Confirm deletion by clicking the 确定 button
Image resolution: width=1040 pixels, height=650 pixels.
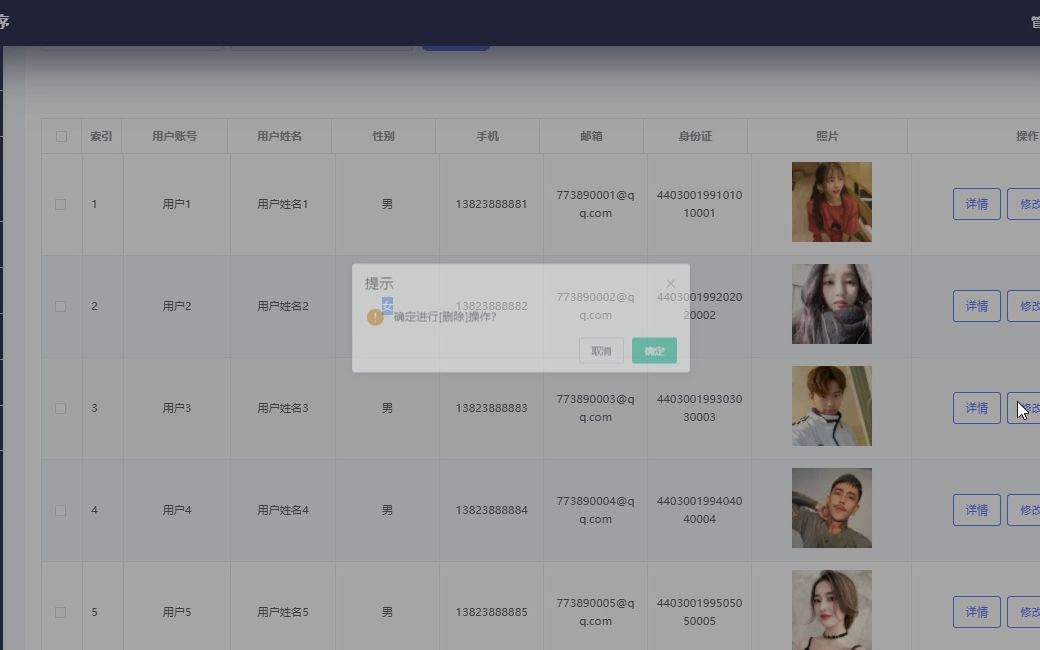coord(654,351)
